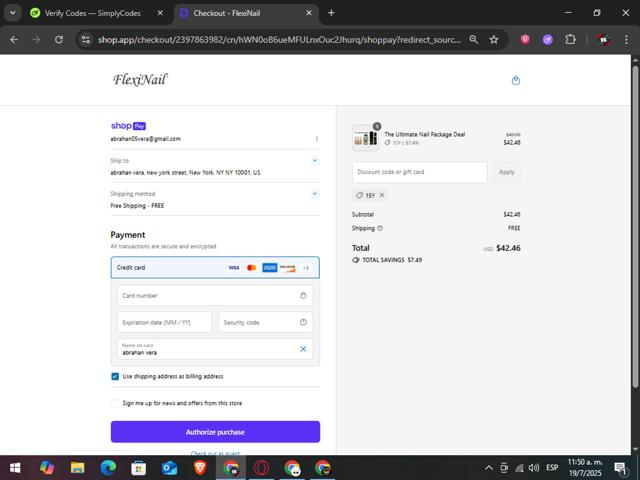Open the tab search dropdown arrow
The width and height of the screenshot is (640, 480).
(x=13, y=13)
